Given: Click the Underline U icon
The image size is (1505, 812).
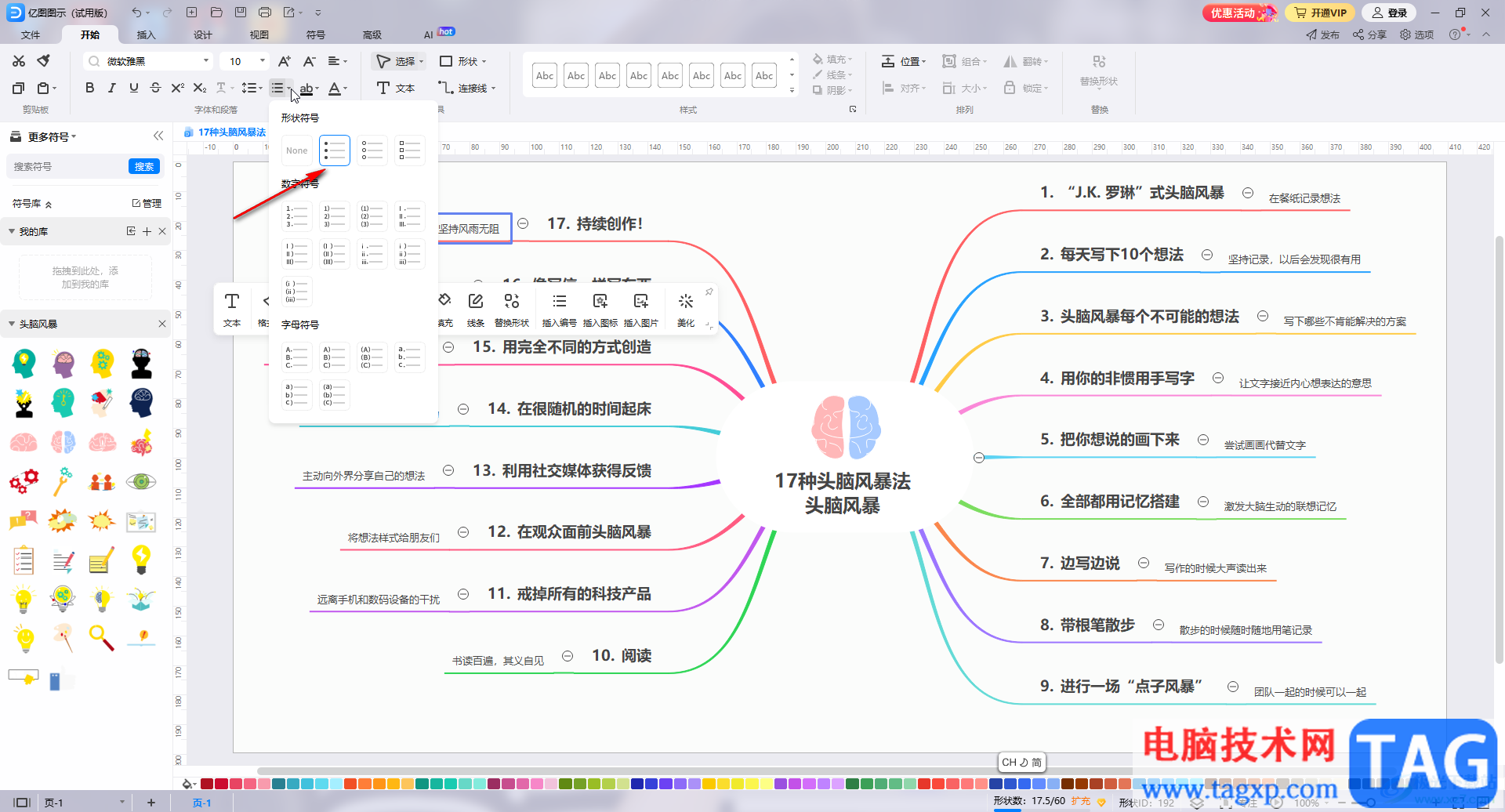Looking at the screenshot, I should point(133,88).
